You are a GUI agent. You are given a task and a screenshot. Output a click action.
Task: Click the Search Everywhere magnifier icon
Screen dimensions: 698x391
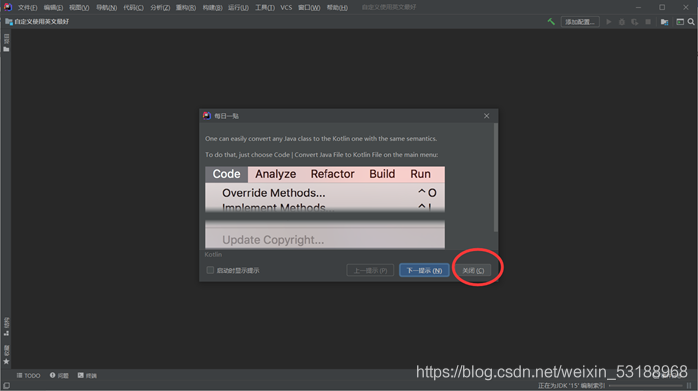click(691, 21)
